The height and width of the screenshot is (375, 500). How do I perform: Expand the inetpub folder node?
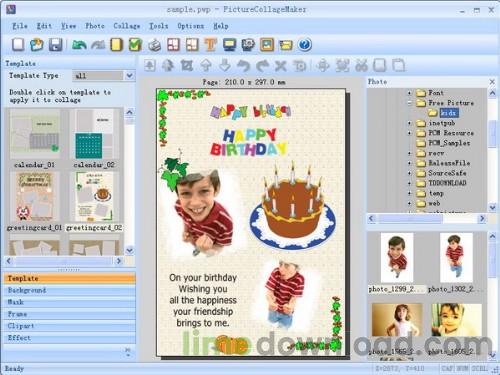click(409, 123)
